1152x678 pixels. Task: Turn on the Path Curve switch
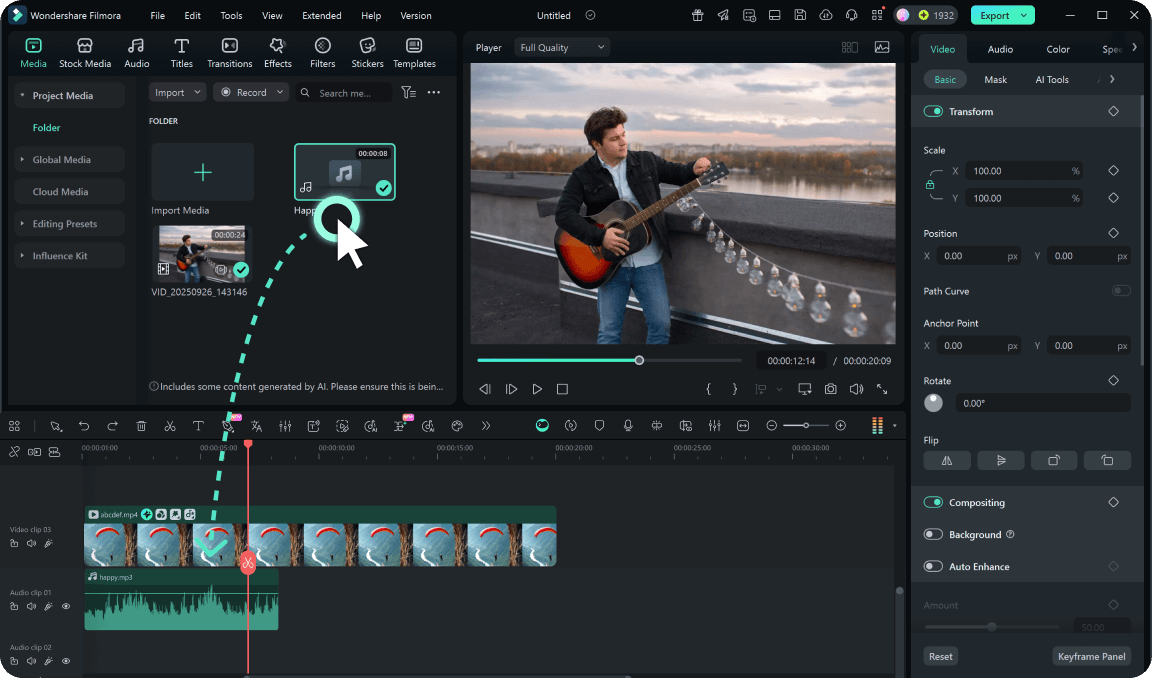click(1121, 291)
